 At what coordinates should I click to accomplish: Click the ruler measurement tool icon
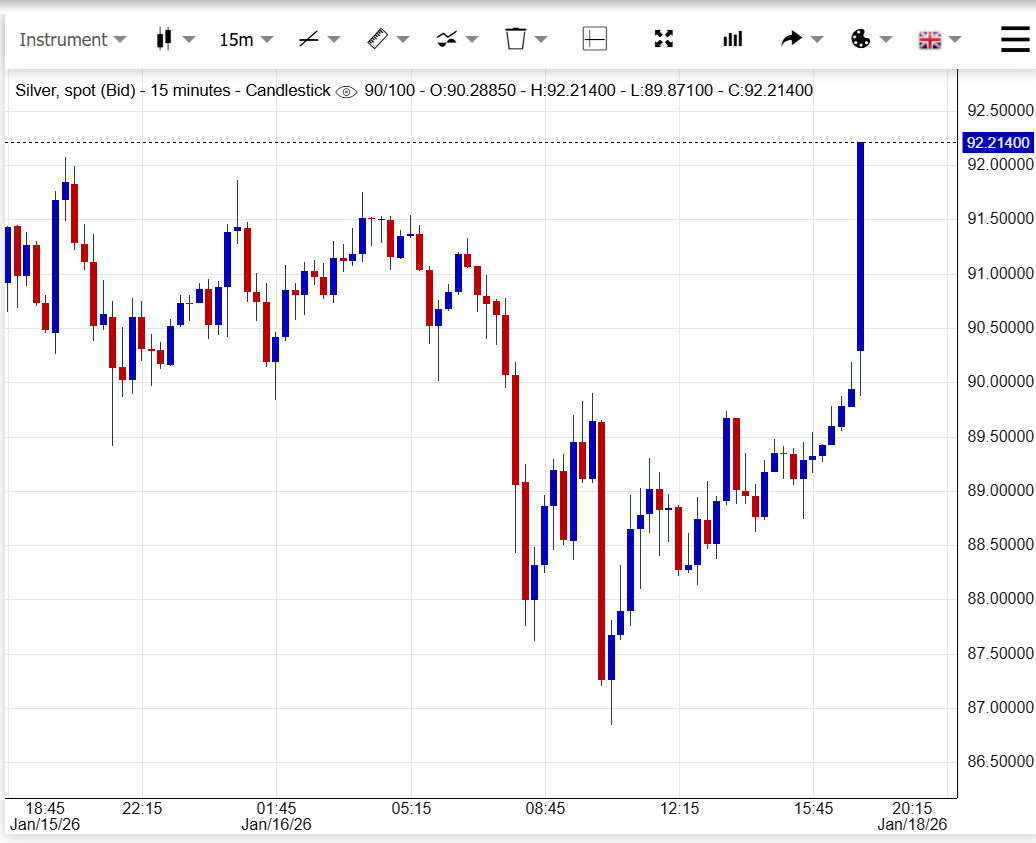tap(377, 39)
